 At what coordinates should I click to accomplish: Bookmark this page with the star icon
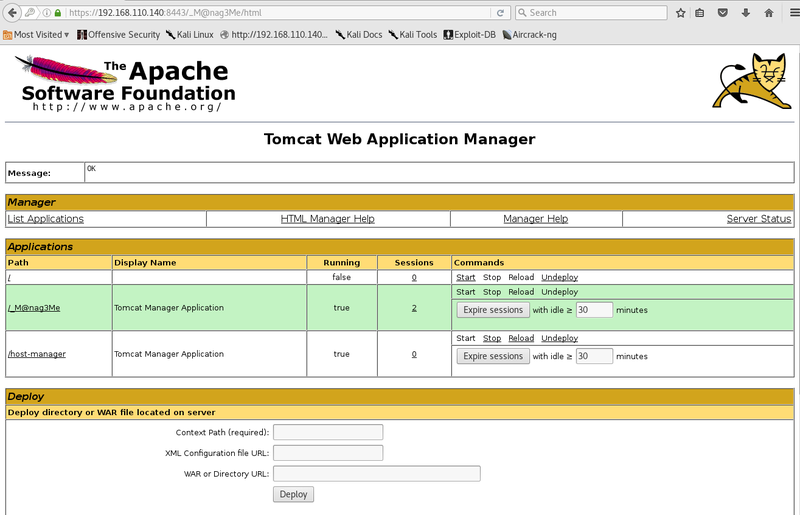[680, 13]
